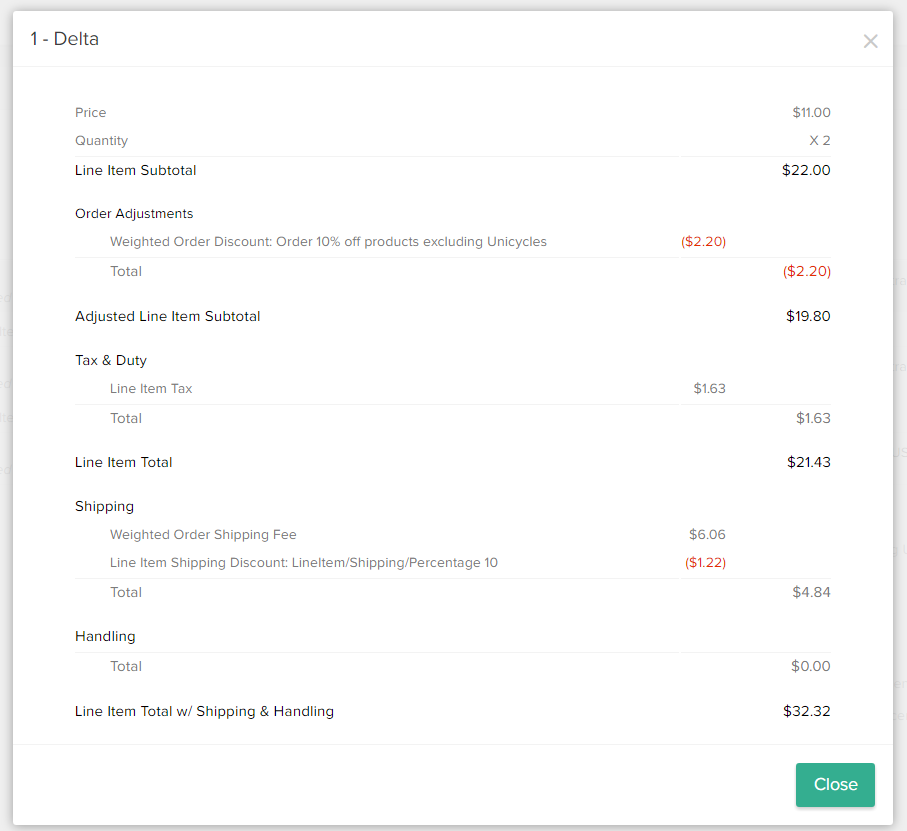Click the X to dismiss the Delta modal

point(870,41)
